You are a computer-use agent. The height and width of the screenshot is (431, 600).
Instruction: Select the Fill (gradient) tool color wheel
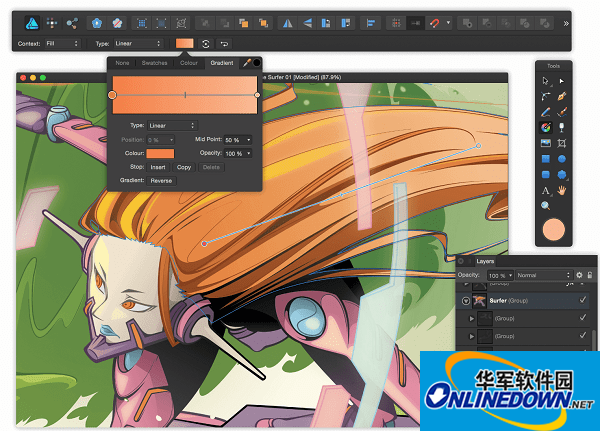pos(546,127)
